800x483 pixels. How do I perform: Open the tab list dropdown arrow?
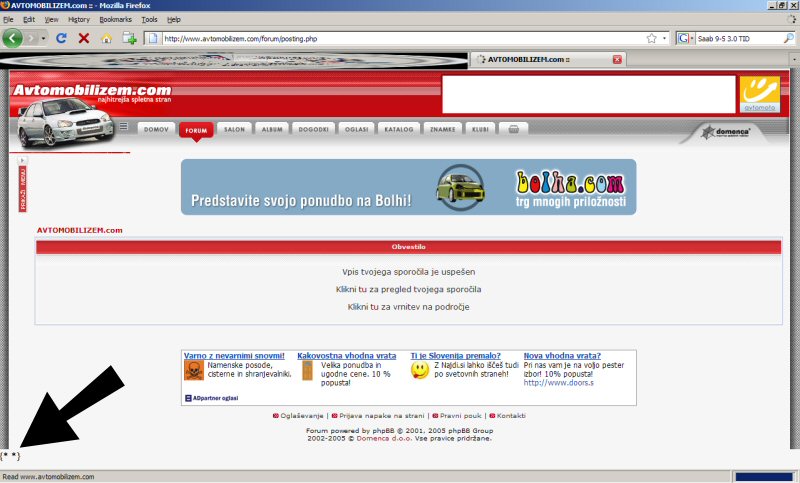795,60
